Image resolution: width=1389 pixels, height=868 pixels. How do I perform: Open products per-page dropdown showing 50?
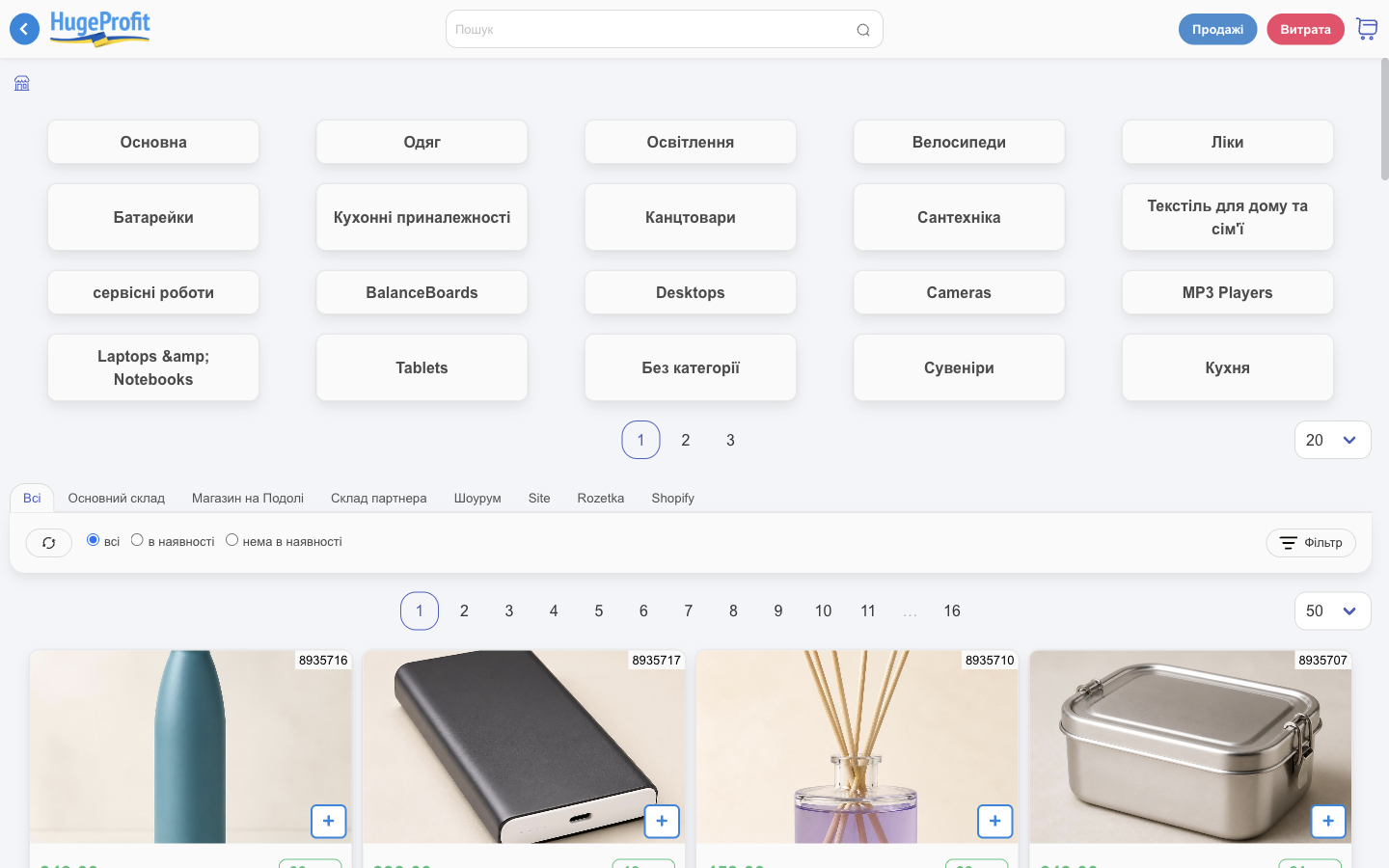(x=1332, y=610)
